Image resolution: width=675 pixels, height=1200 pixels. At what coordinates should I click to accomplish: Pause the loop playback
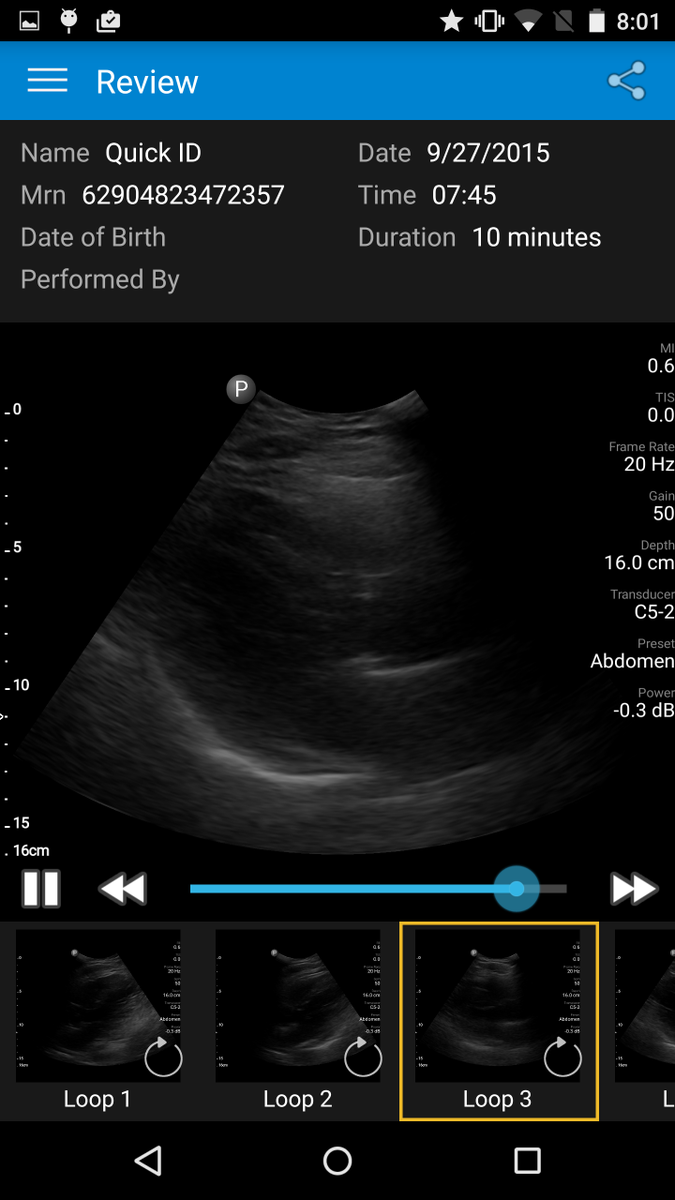(x=41, y=888)
